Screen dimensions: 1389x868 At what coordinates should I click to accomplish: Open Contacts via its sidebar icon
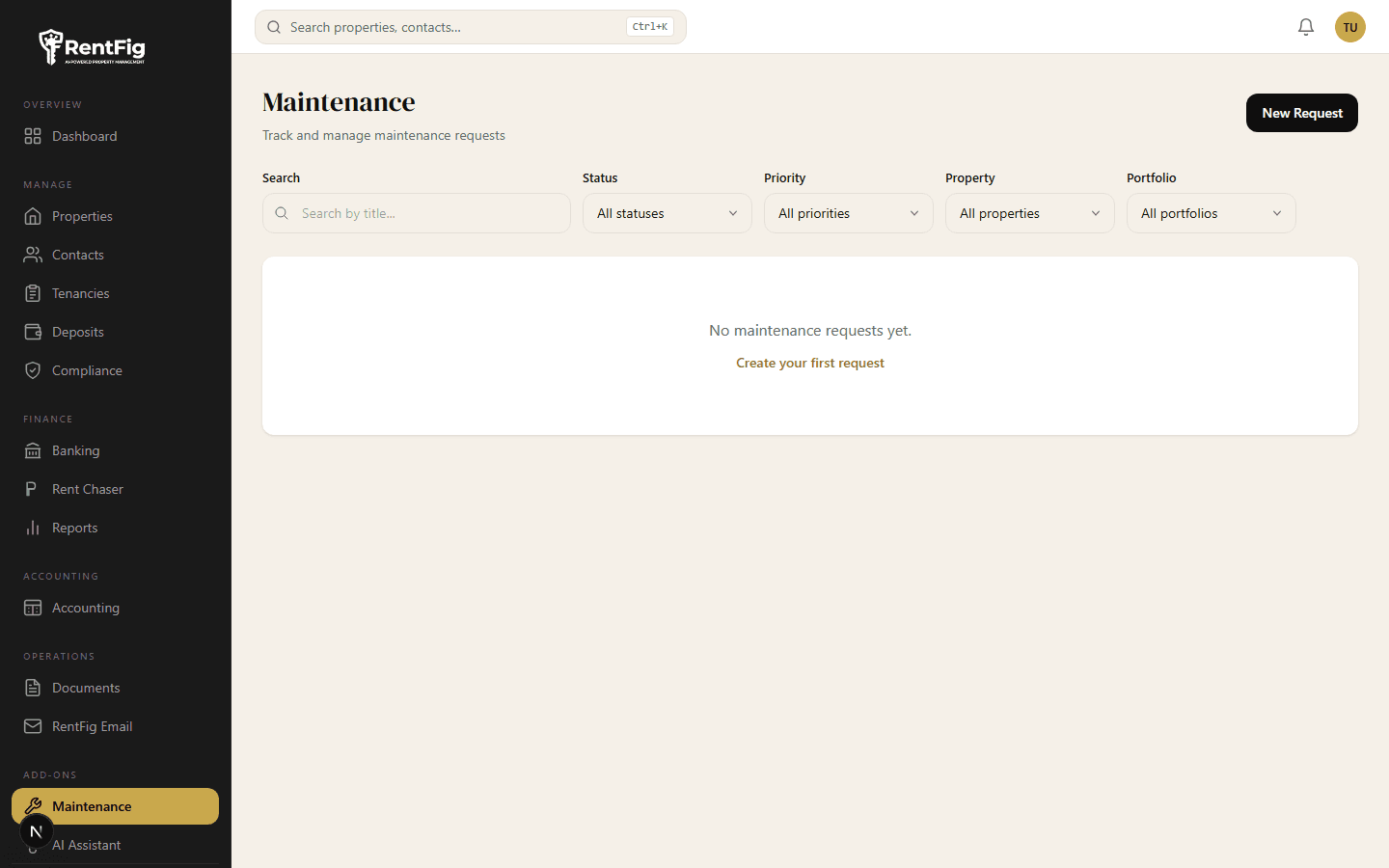coord(32,254)
